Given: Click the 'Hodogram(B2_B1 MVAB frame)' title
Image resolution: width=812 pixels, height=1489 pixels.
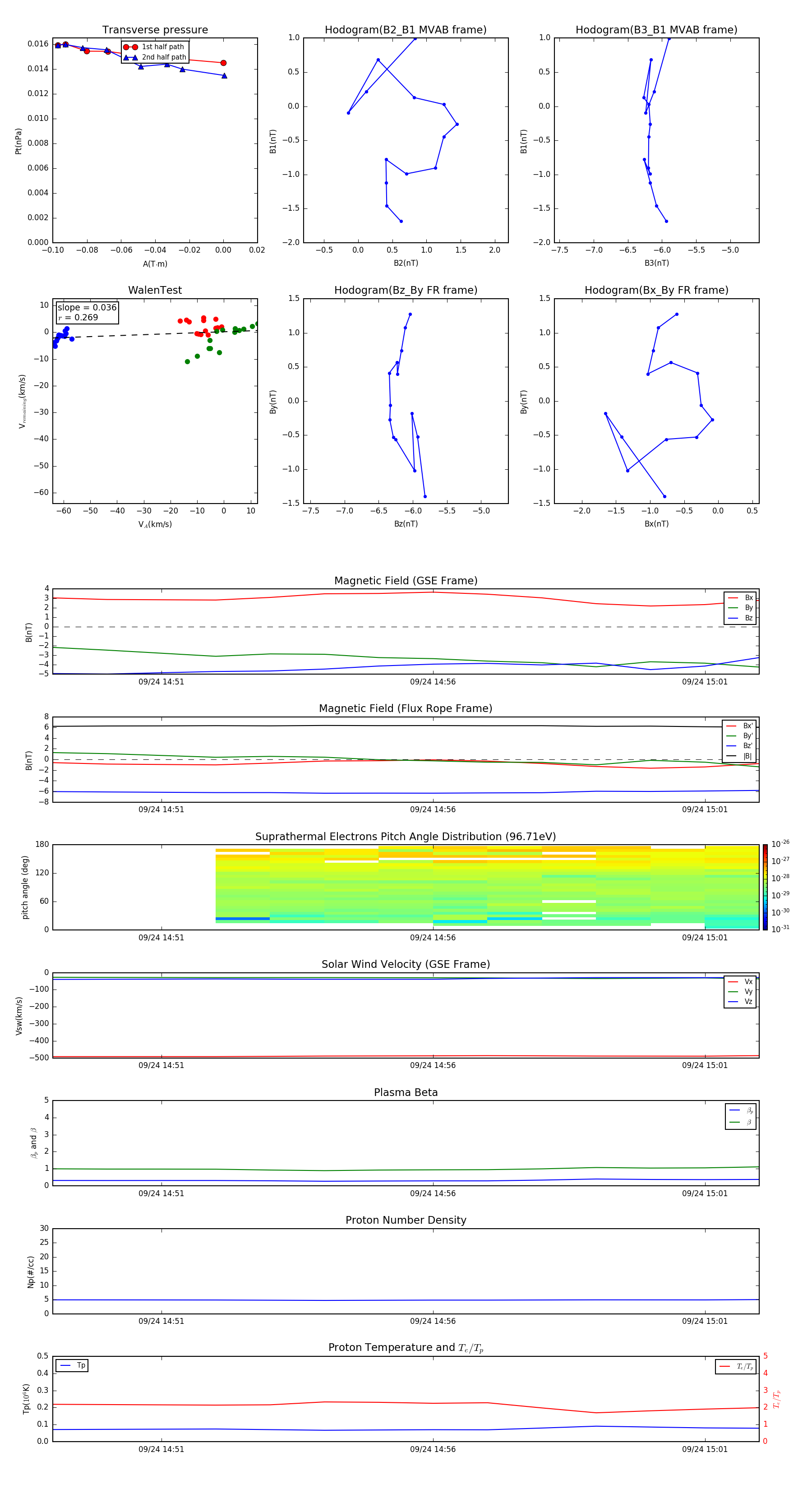Looking at the screenshot, I should point(406,30).
